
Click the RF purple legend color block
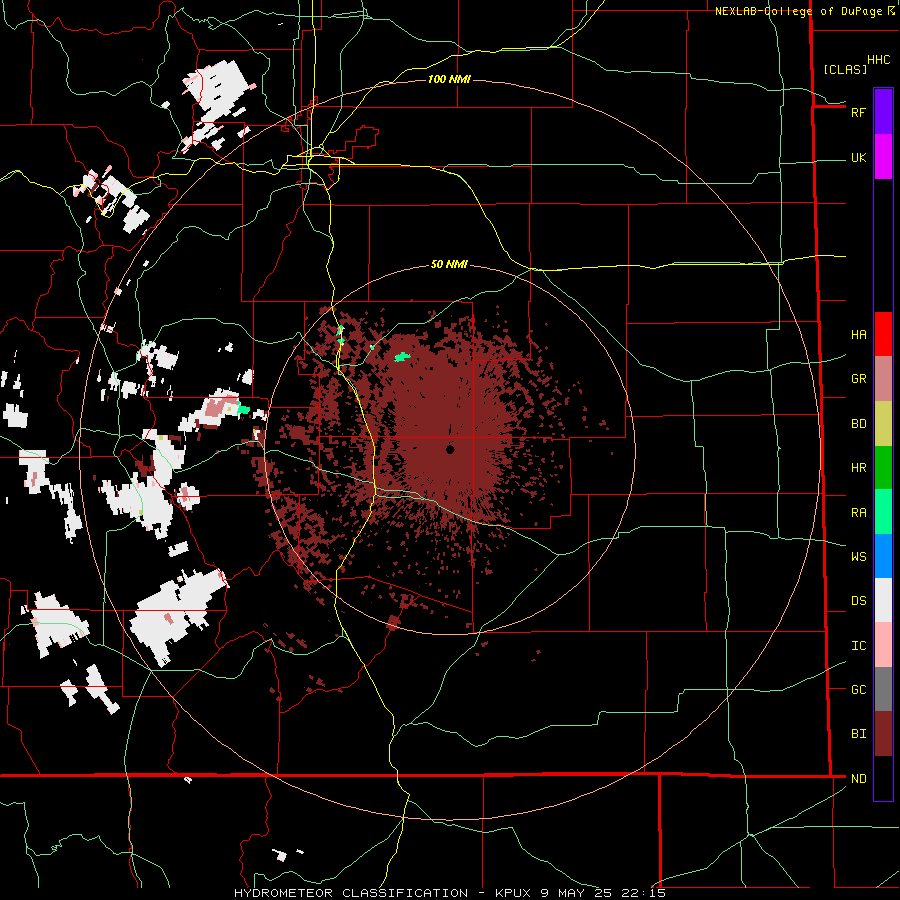coord(883,112)
